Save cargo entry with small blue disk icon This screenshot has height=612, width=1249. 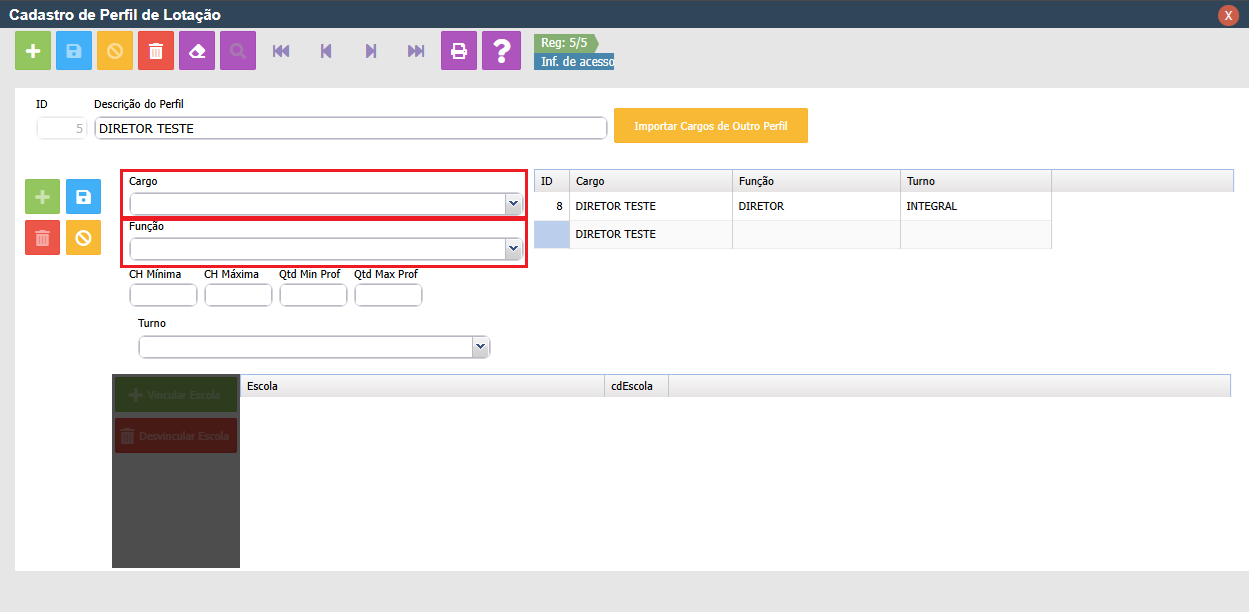[84, 197]
